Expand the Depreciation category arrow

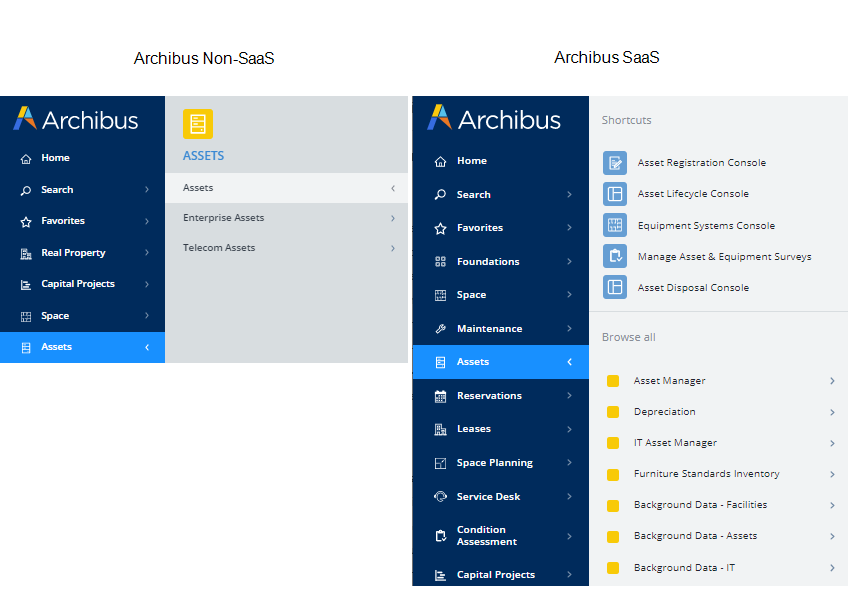832,412
